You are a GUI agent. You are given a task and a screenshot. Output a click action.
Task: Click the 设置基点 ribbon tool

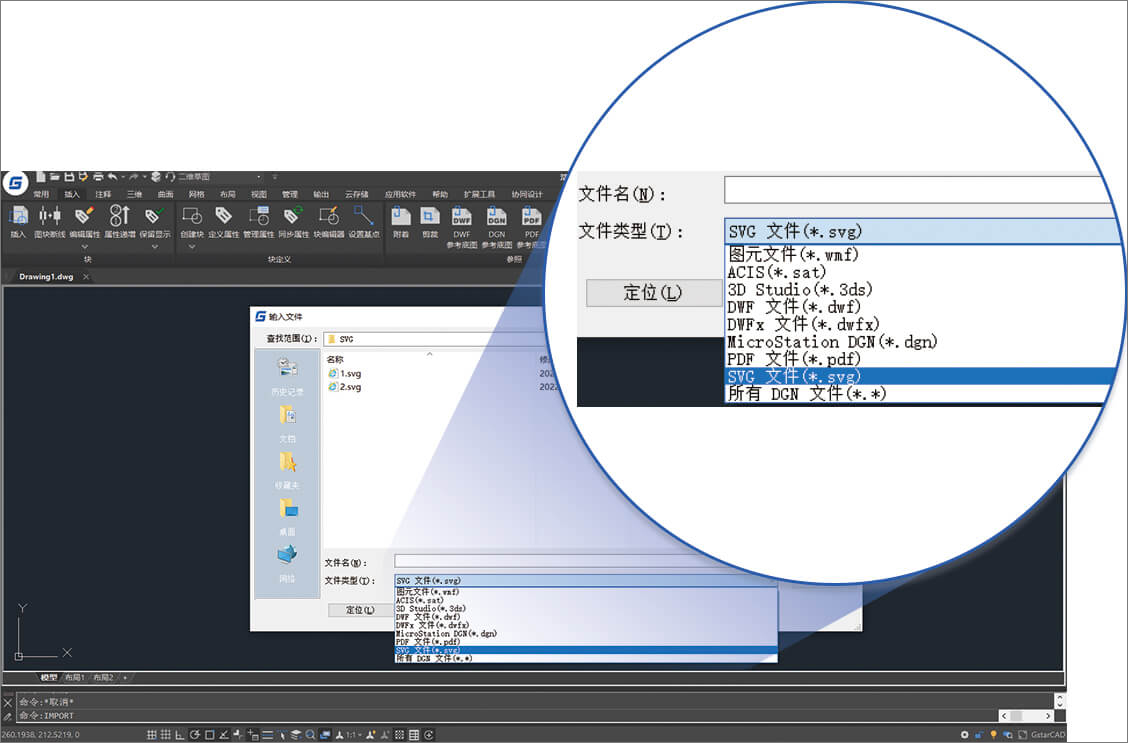[363, 221]
